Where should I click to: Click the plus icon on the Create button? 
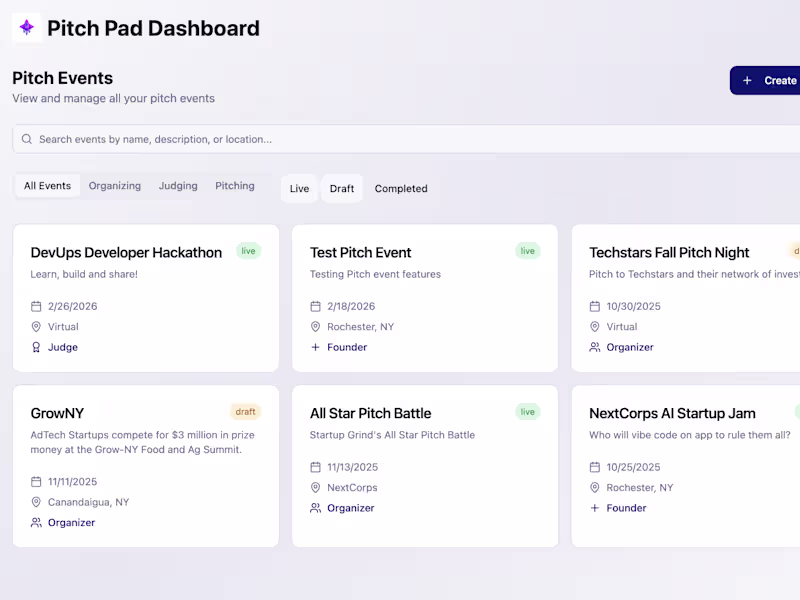tap(748, 80)
